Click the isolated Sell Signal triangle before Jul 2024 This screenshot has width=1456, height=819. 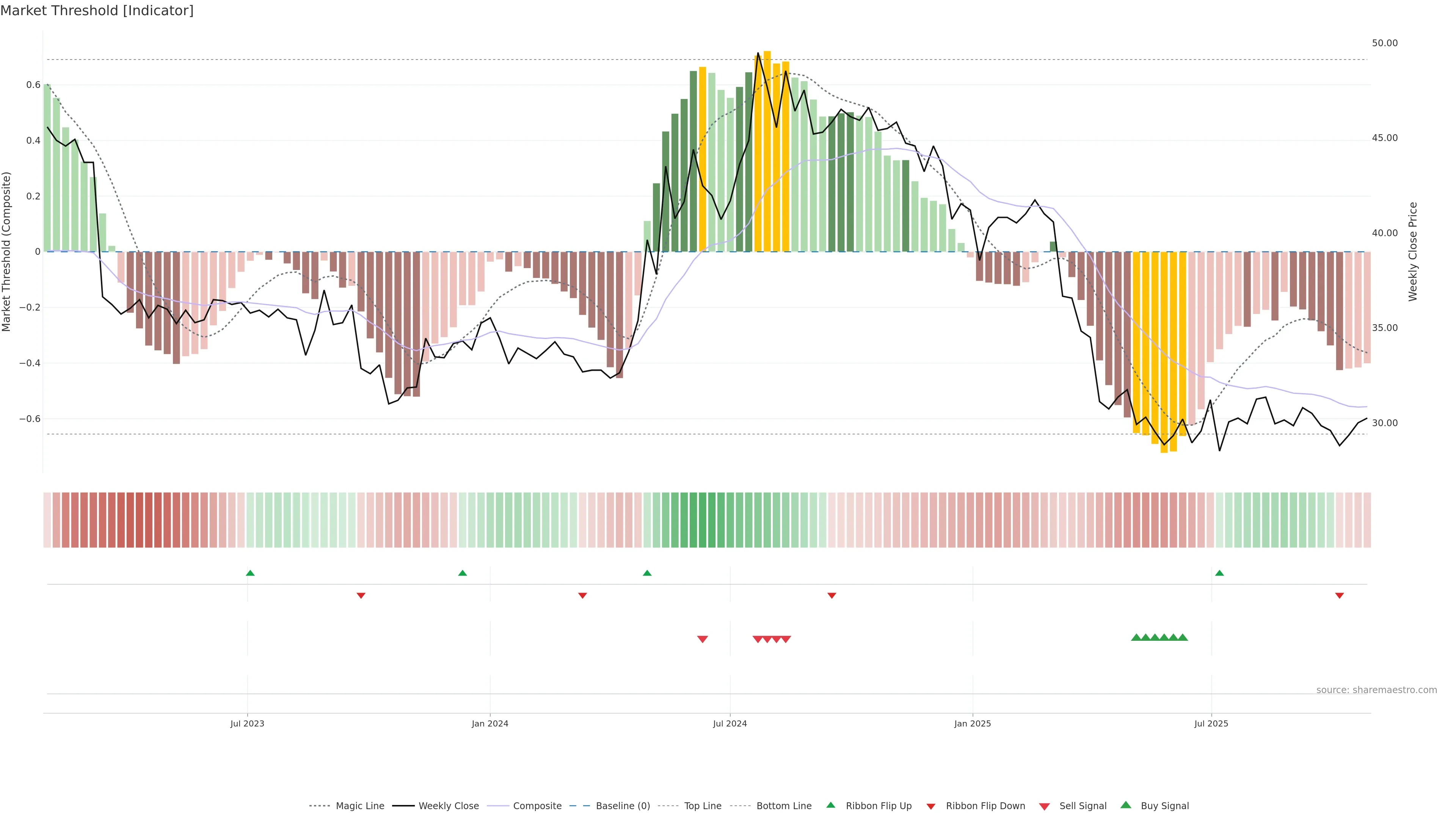pyautogui.click(x=703, y=639)
